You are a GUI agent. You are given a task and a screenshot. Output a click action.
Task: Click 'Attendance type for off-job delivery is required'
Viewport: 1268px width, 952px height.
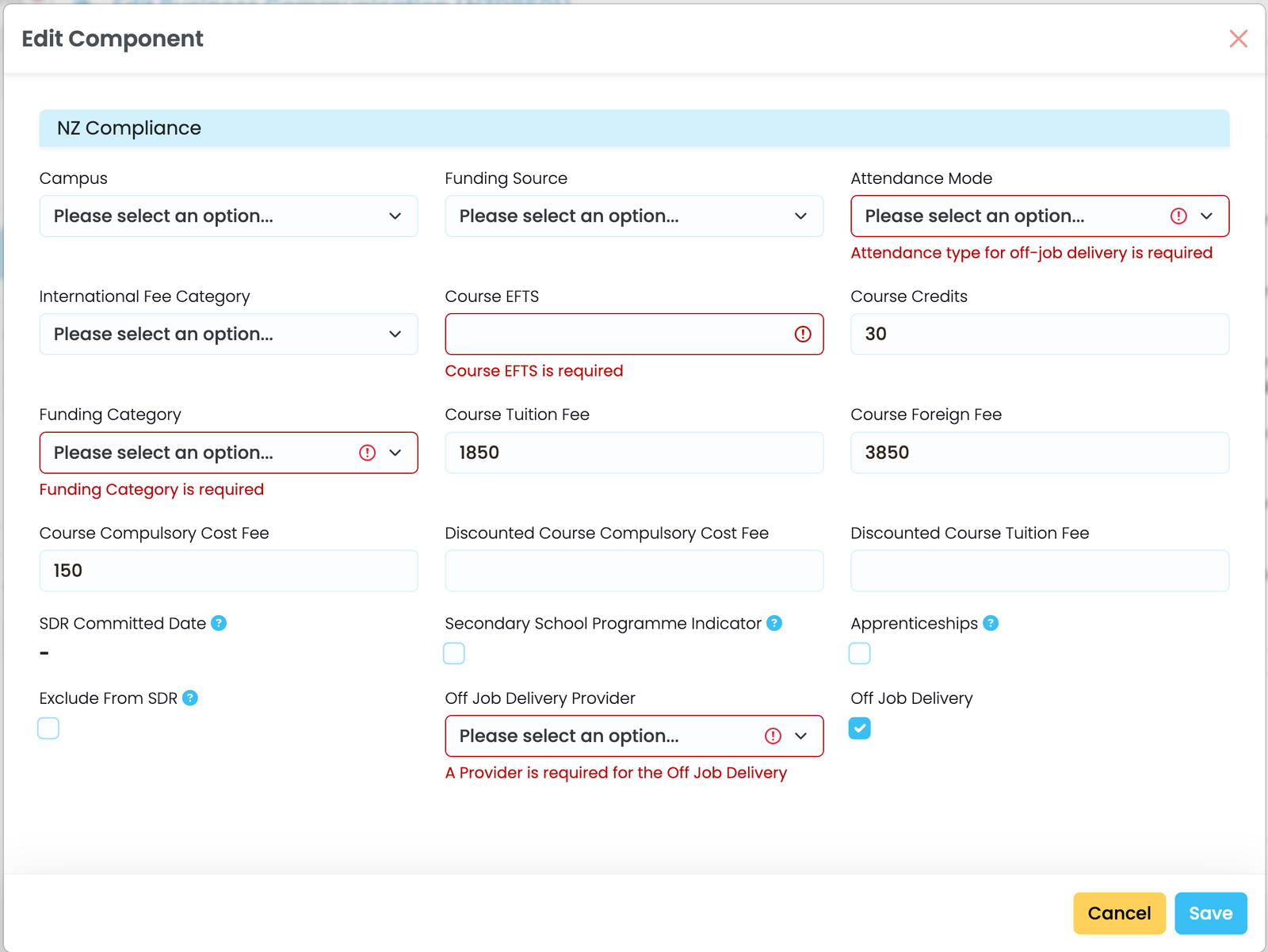click(1032, 253)
